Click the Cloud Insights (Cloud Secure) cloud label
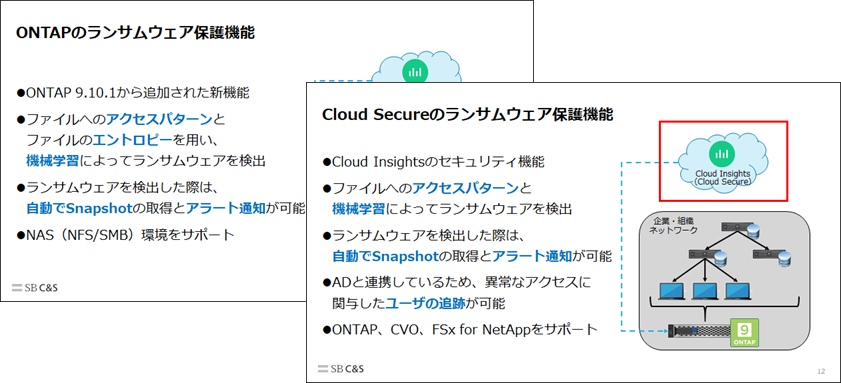 coord(722,178)
